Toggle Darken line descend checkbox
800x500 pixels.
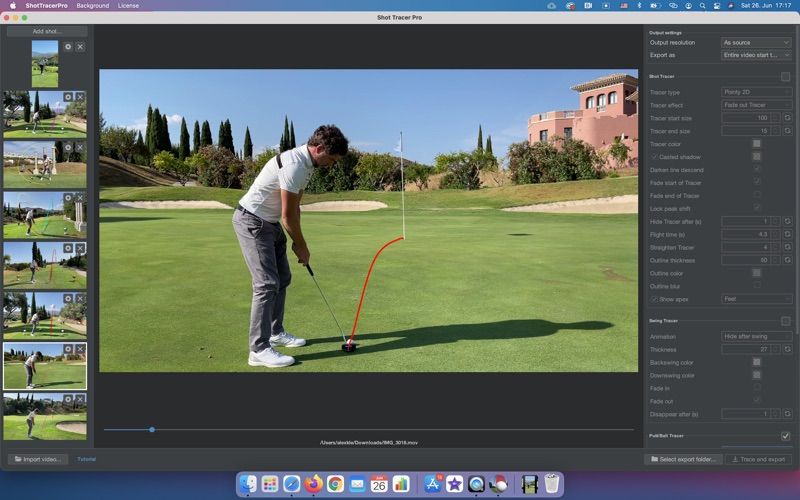757,169
